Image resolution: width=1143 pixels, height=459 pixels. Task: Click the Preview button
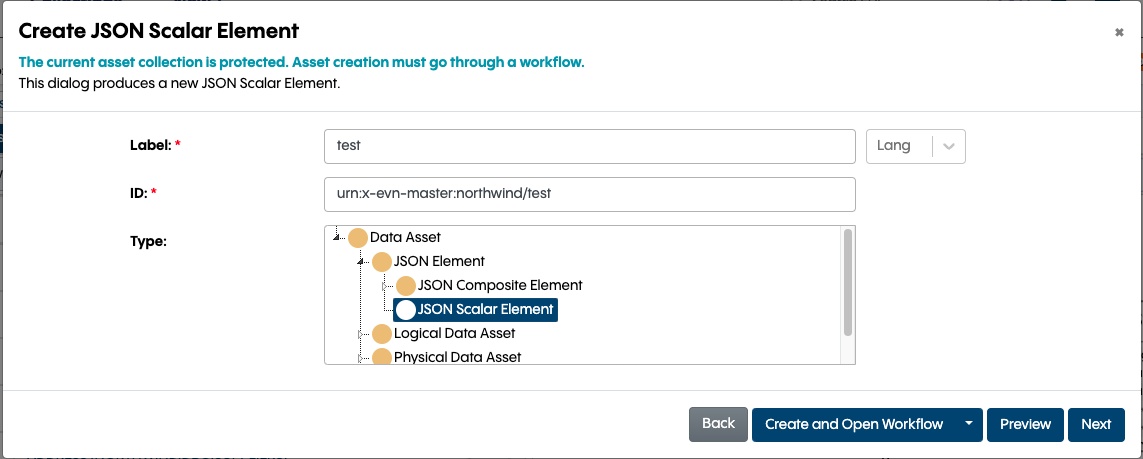pos(1025,424)
